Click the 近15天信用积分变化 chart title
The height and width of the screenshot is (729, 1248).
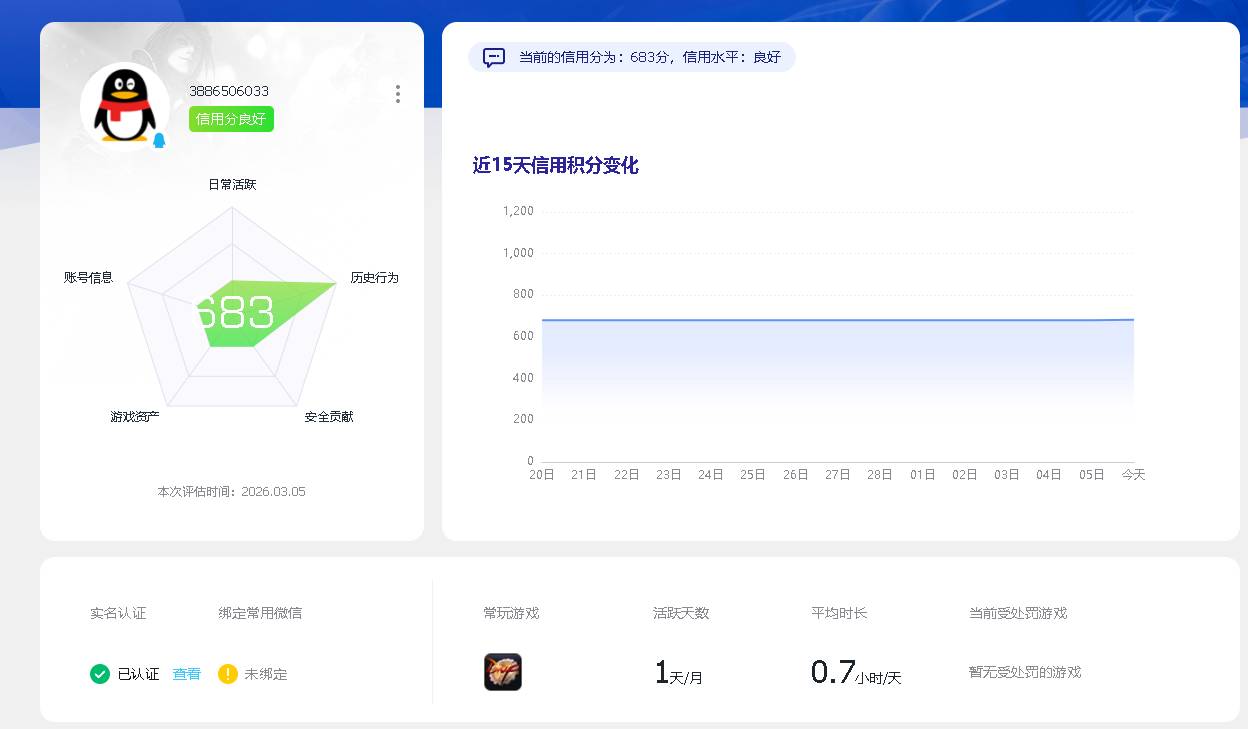click(553, 166)
